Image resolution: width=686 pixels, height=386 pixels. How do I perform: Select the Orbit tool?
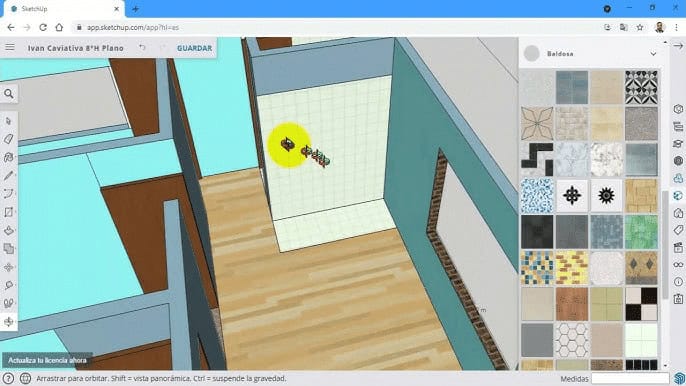click(x=9, y=322)
